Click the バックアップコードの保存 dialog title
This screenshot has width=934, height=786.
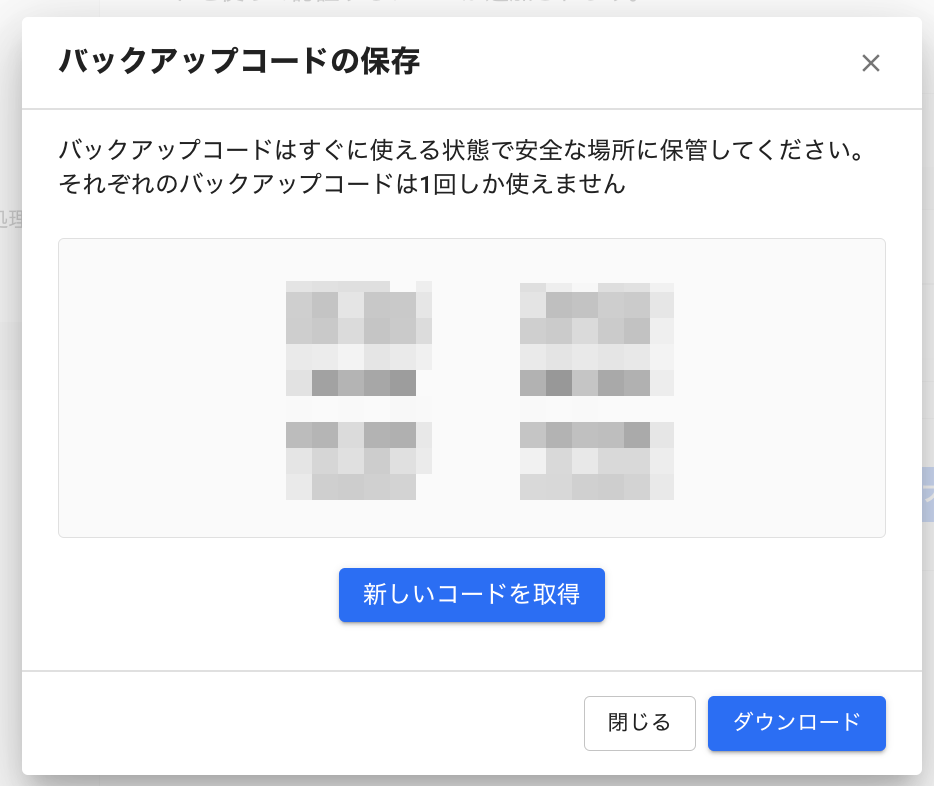click(238, 62)
